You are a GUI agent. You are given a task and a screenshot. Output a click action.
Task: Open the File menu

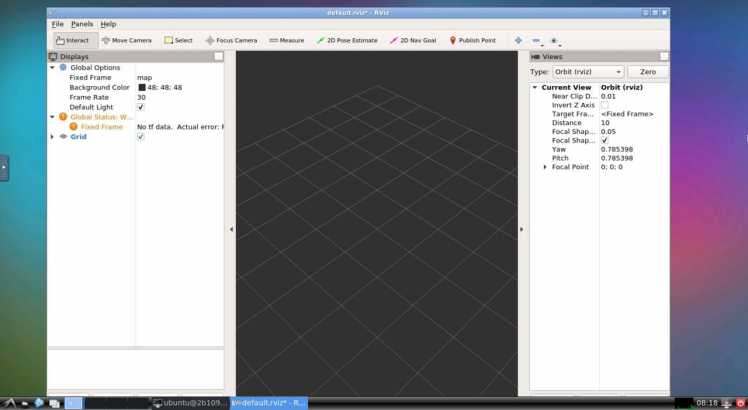point(57,23)
